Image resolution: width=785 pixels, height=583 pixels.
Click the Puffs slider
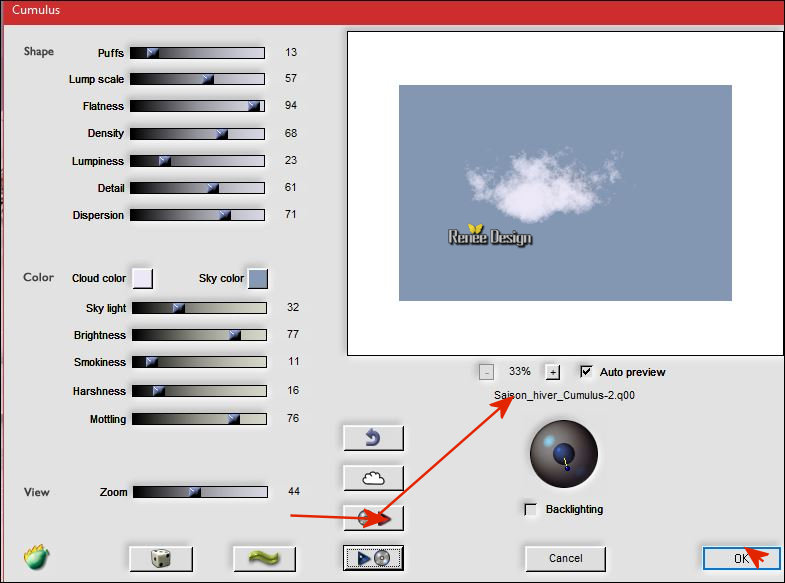pos(197,53)
